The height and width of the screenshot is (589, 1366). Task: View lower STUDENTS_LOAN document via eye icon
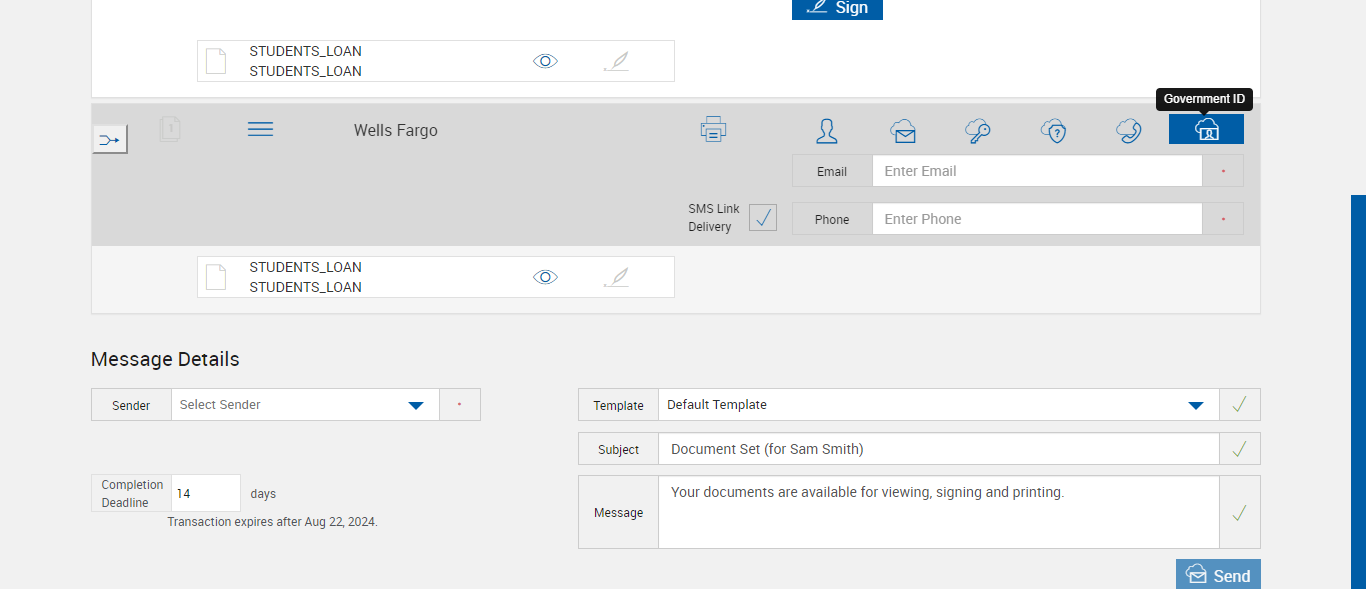[545, 277]
